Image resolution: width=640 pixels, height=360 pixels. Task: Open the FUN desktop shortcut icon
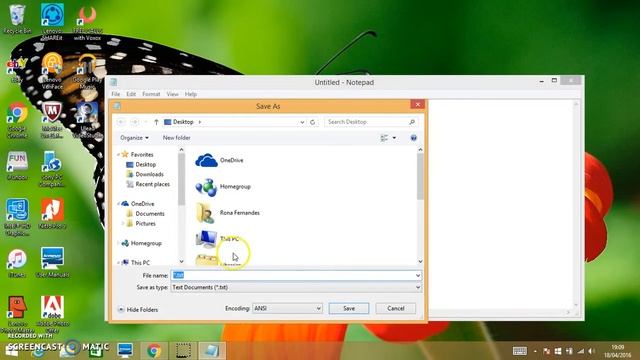17,166
